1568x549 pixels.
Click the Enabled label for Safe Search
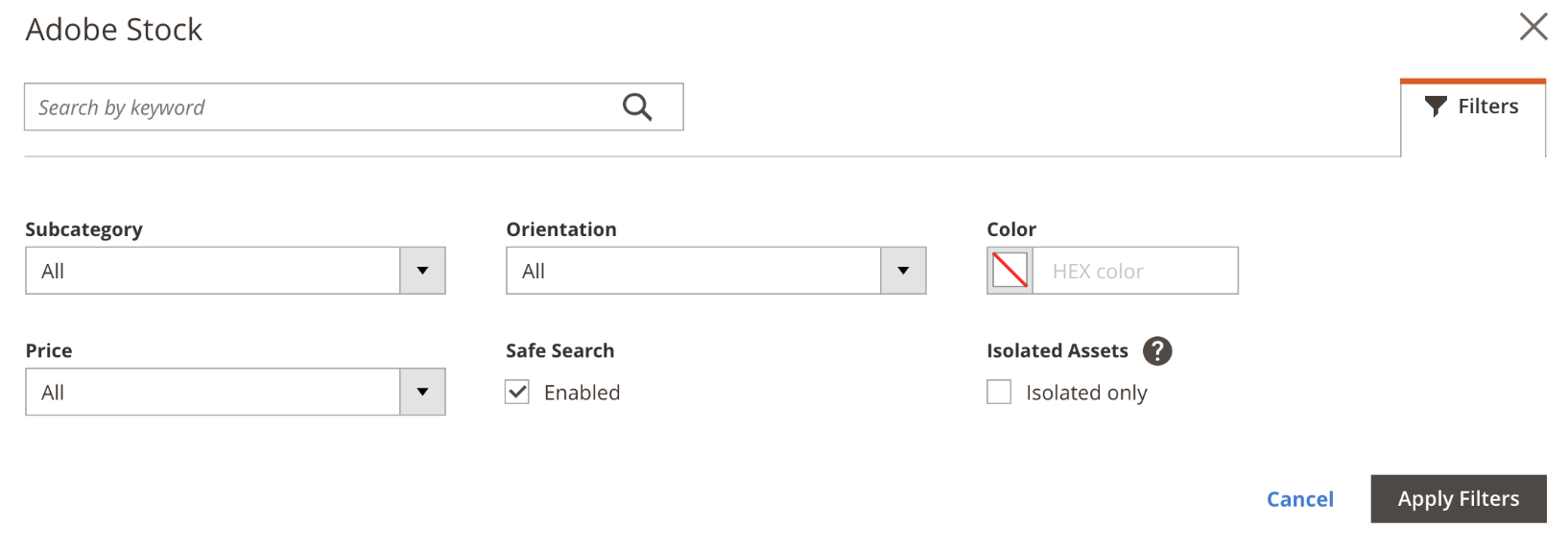[582, 393]
